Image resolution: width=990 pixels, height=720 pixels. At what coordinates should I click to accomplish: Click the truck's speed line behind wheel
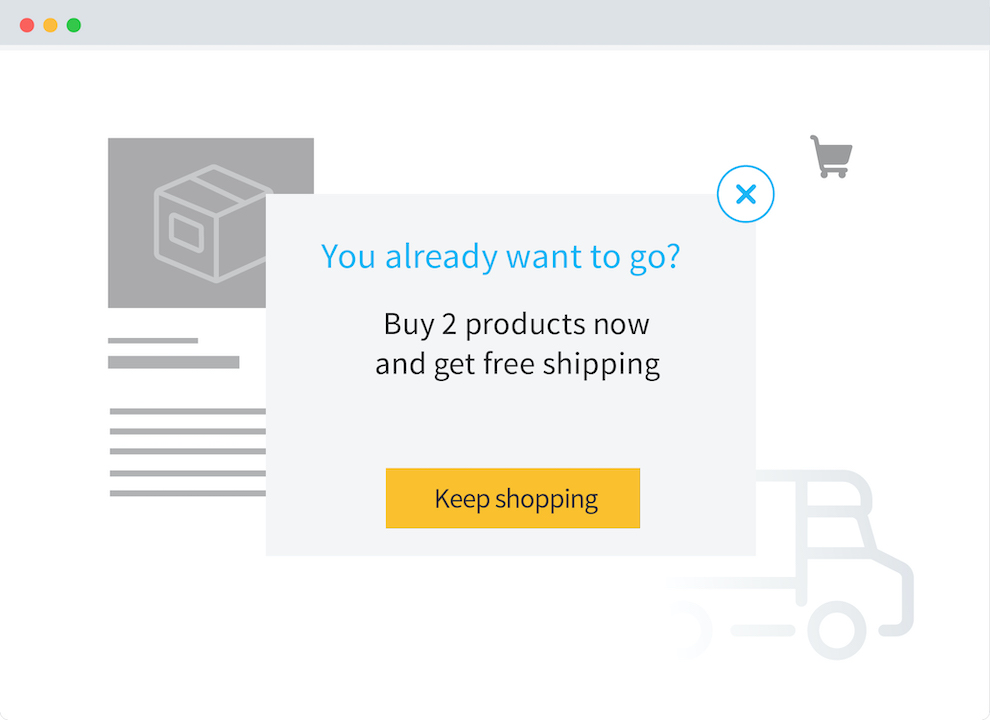click(x=763, y=630)
